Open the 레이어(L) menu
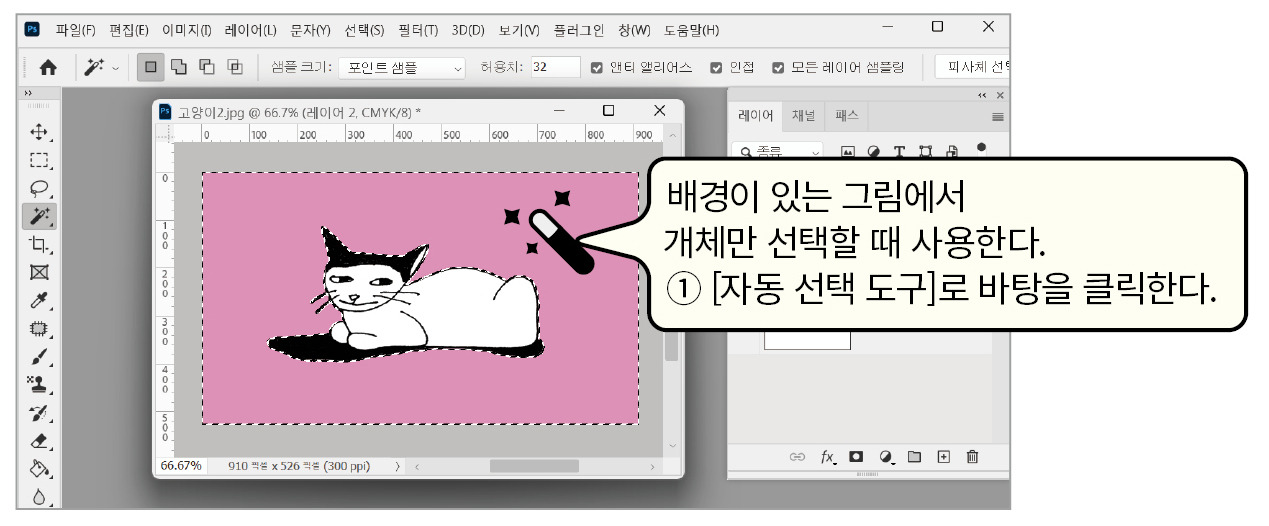Viewport: 1269px width, 526px height. pos(251,30)
